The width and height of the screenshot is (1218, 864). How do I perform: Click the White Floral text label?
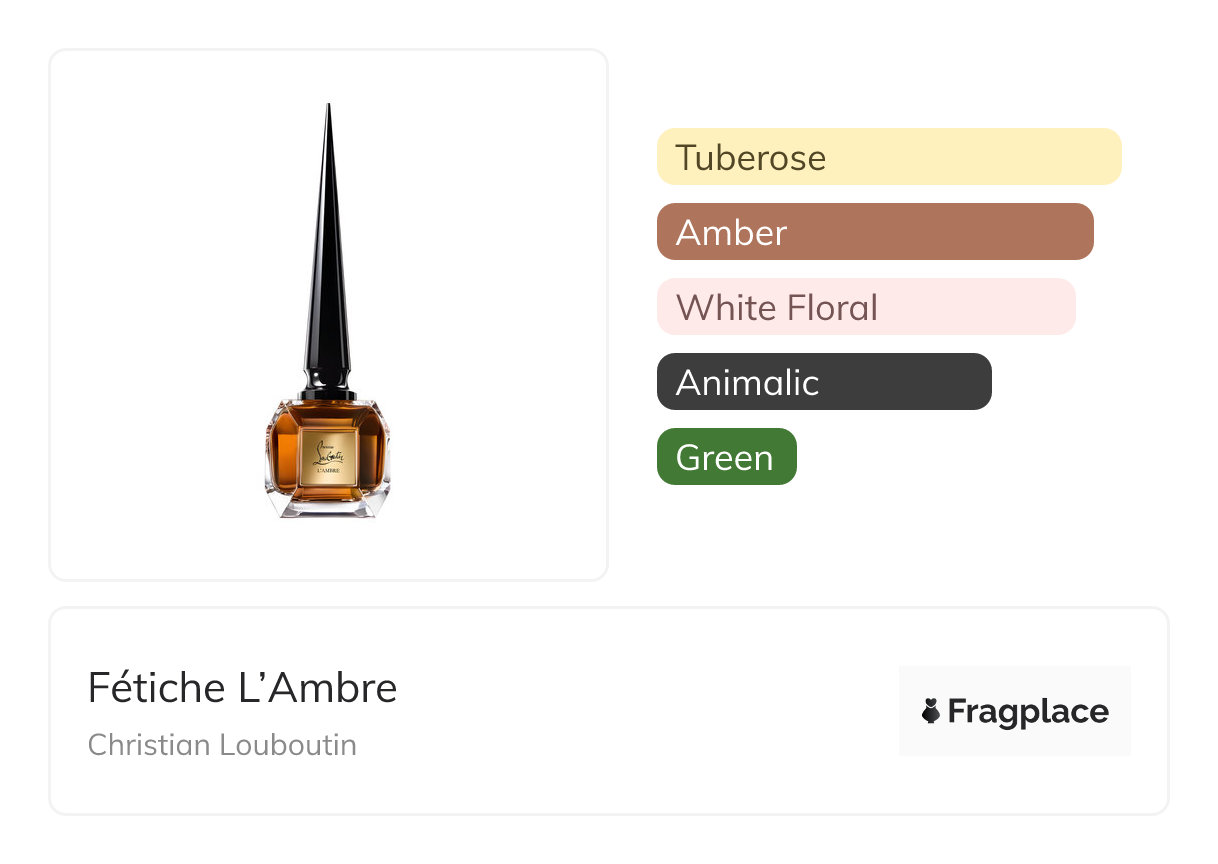[x=777, y=308]
